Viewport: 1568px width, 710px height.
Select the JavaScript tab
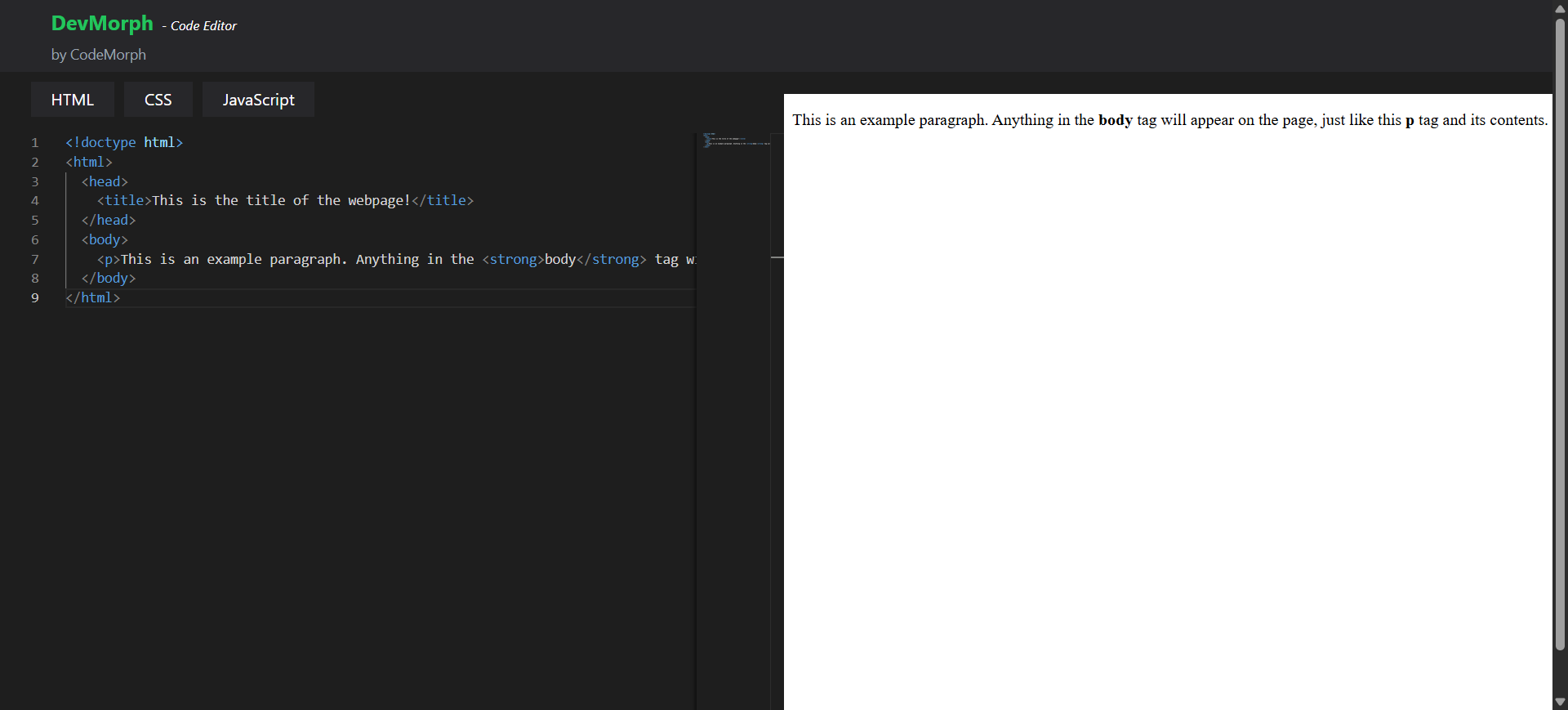click(258, 100)
